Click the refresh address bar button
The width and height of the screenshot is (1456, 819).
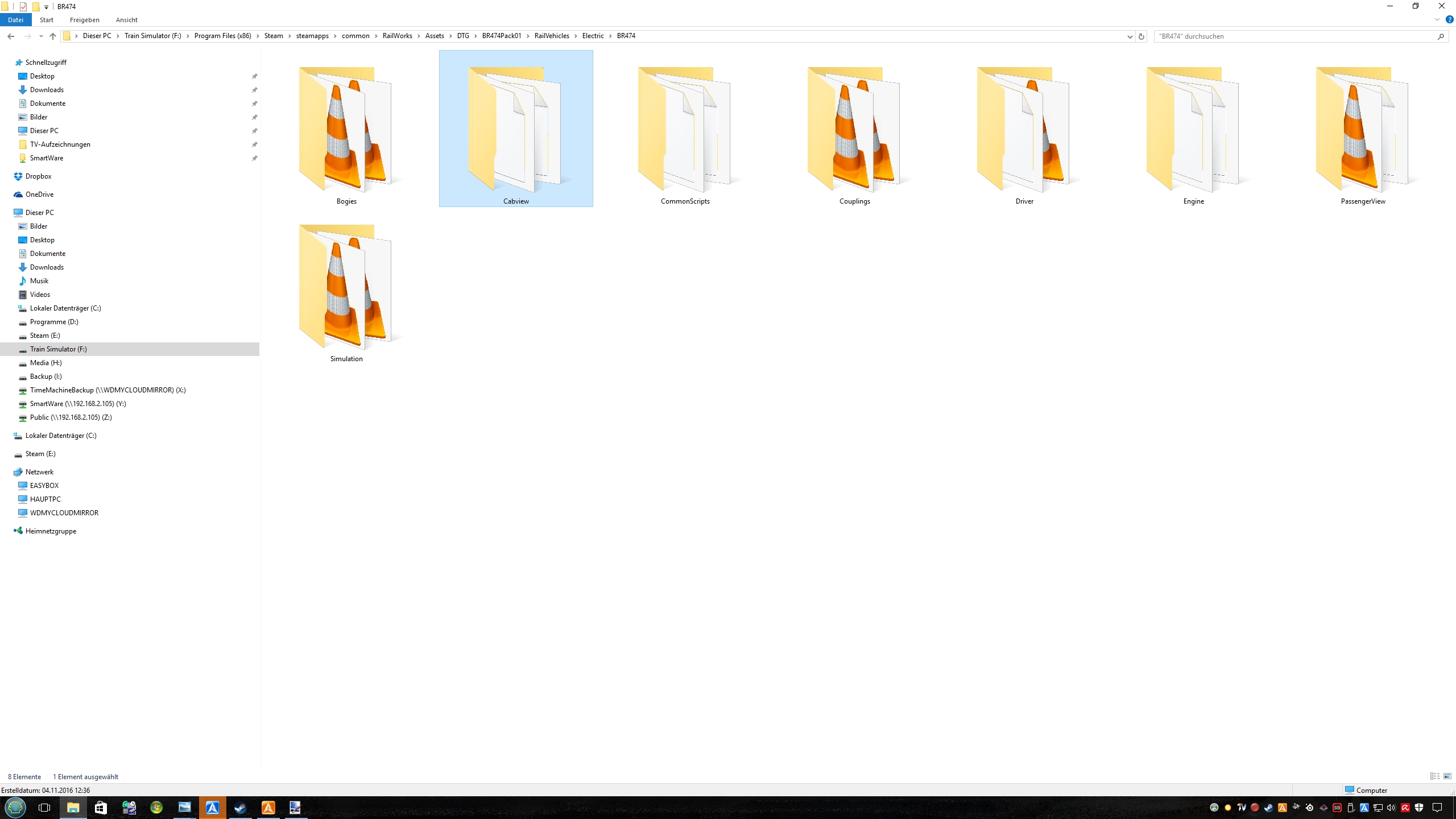[x=1141, y=36]
